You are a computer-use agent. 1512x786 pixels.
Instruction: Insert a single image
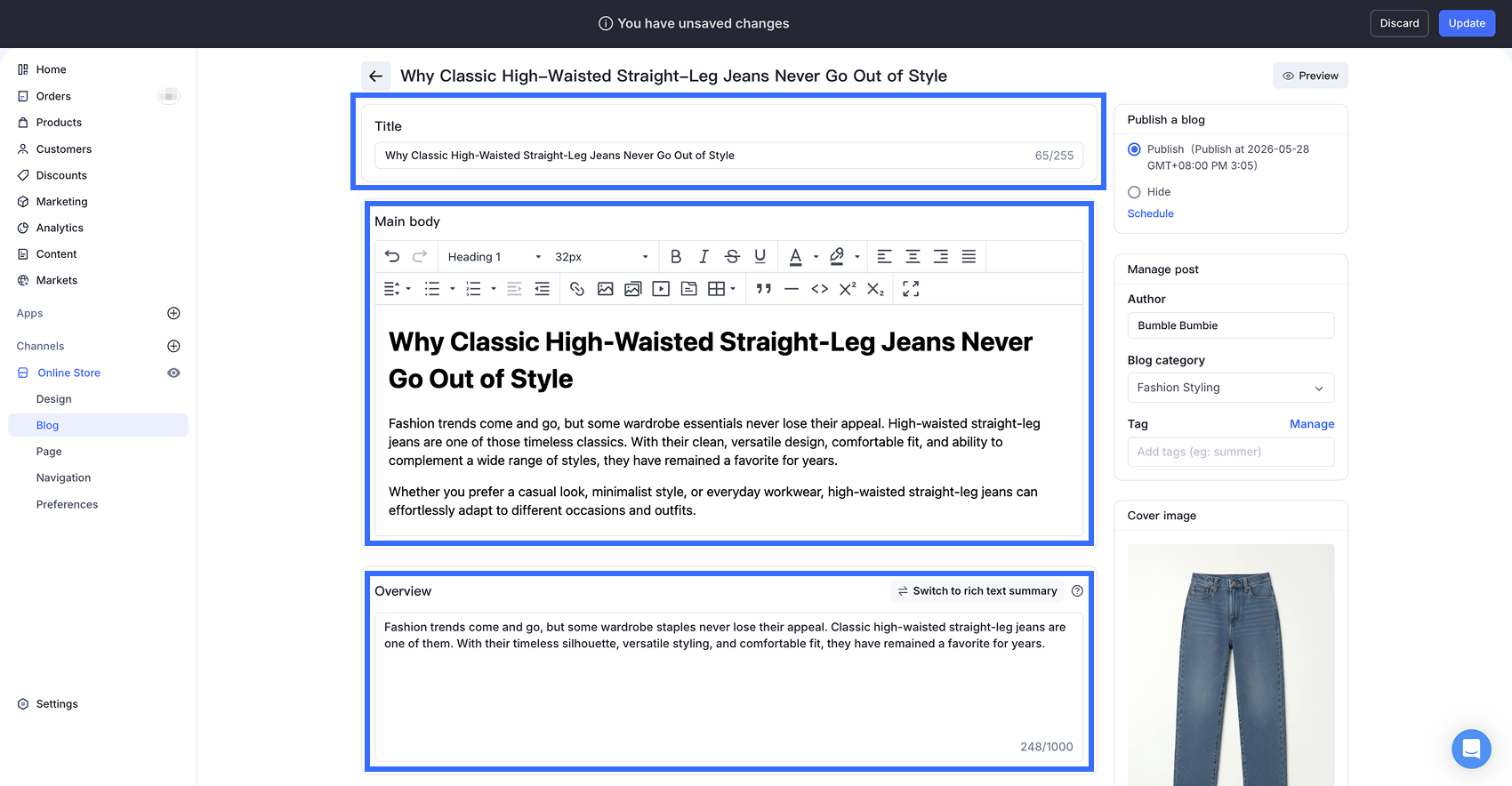tap(606, 289)
